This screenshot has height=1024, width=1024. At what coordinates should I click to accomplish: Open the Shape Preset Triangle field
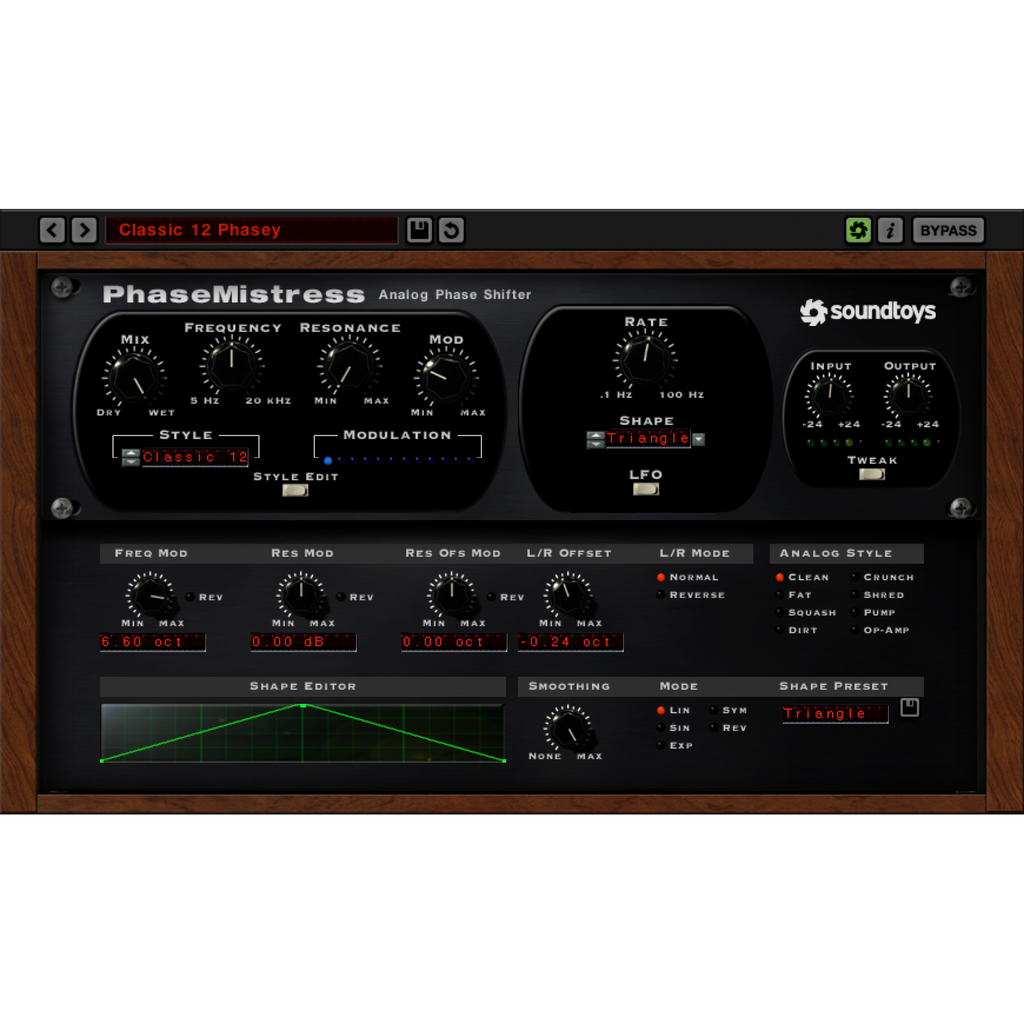coord(835,714)
